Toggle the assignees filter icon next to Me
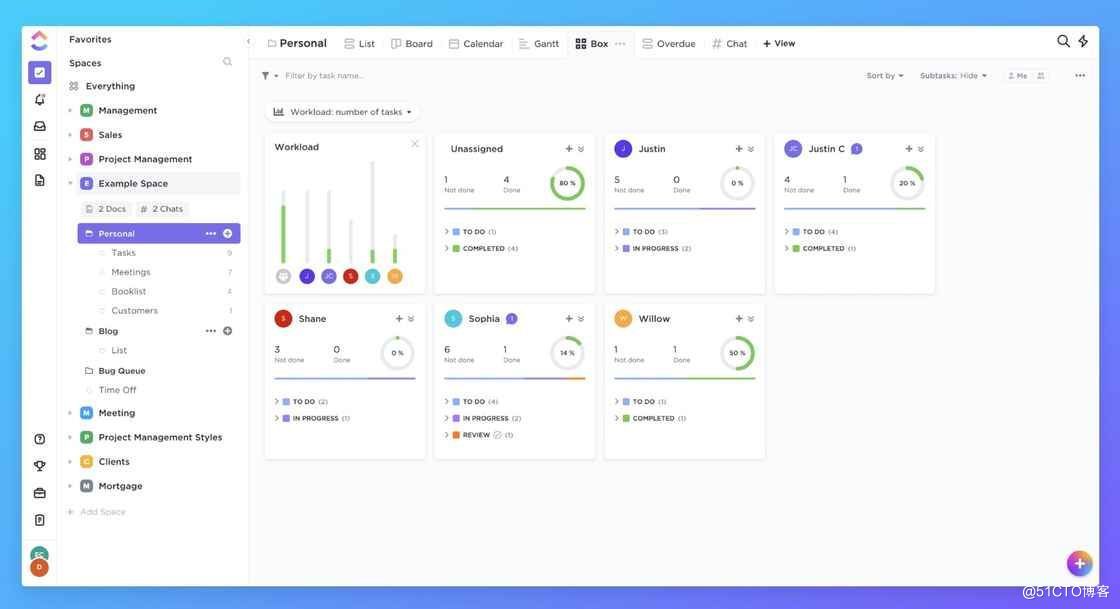This screenshot has height=609, width=1120. coord(1041,76)
